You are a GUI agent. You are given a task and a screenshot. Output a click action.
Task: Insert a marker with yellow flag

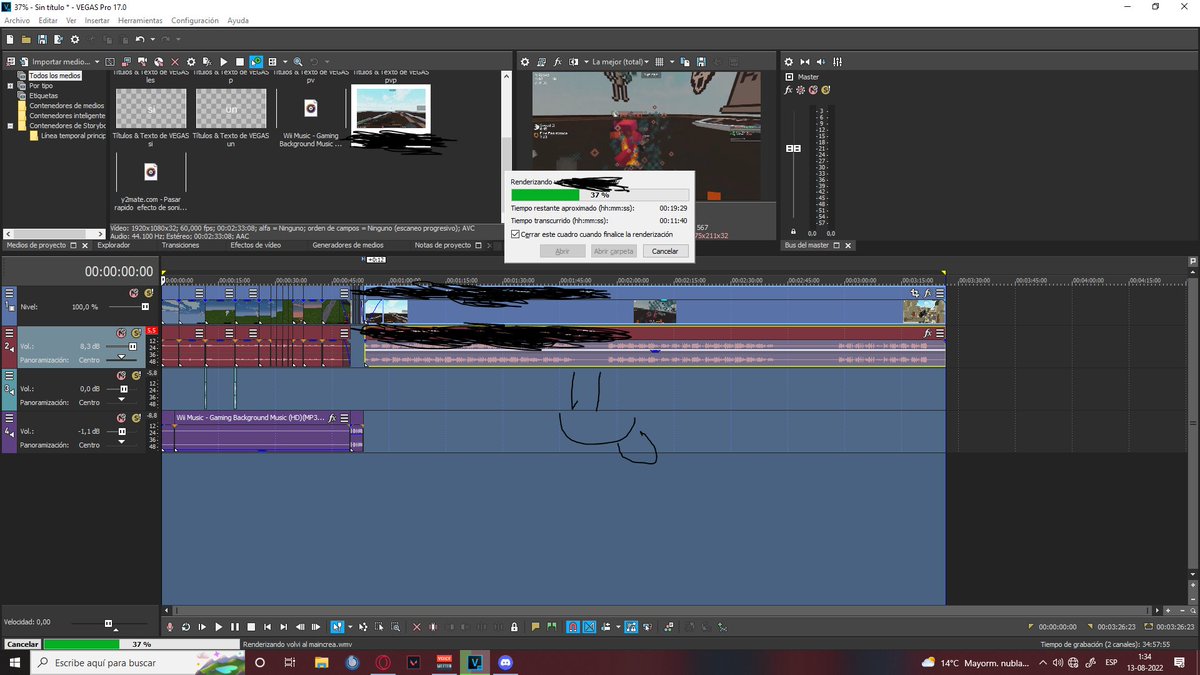point(536,627)
